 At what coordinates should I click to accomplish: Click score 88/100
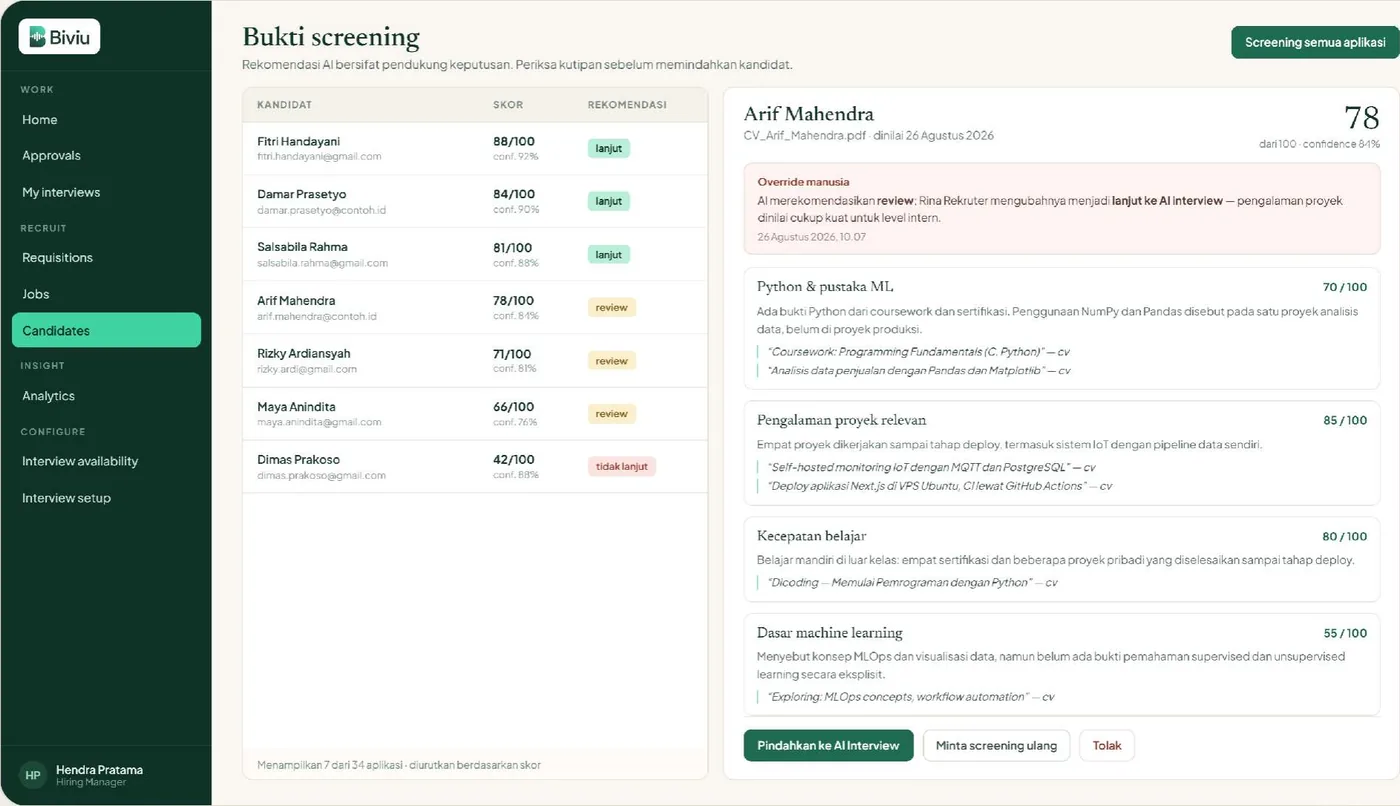pos(514,142)
